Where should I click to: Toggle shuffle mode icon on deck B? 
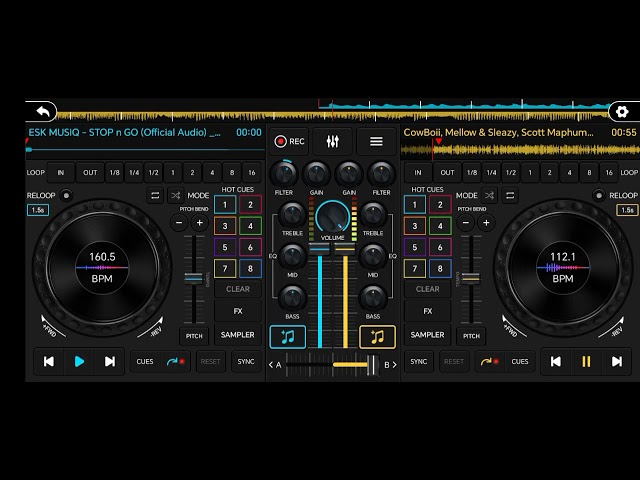[x=489, y=196]
